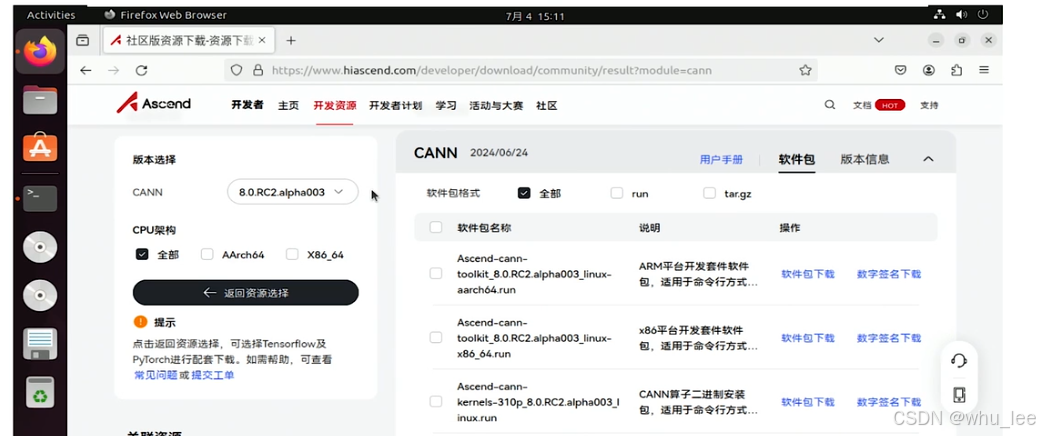Launch Ubuntu Software from the dock
1040x436 pixels.
(x=40, y=147)
